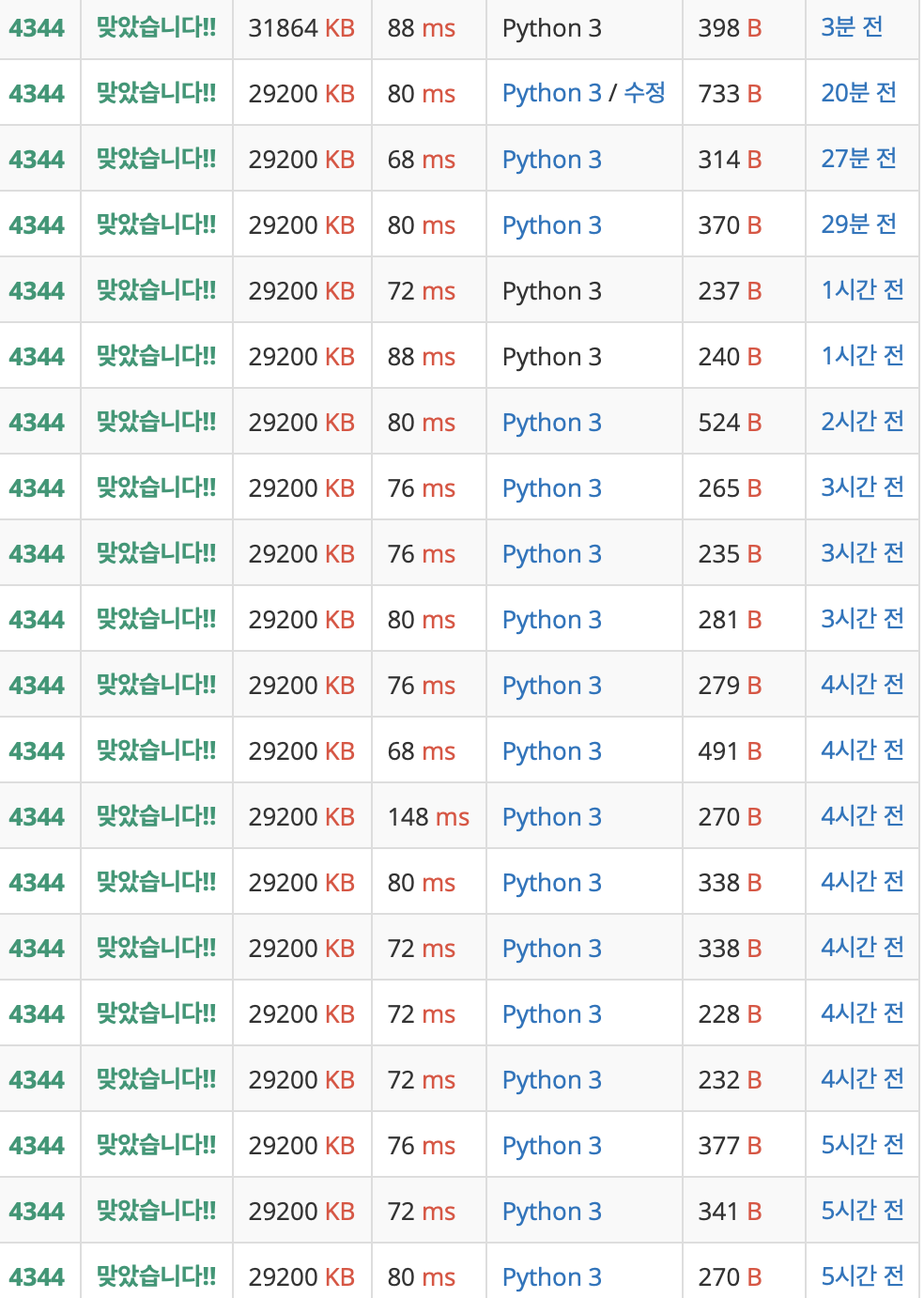Open Python 3 source link in the 235 B row
This screenshot has width=924, height=1298.
(x=552, y=554)
